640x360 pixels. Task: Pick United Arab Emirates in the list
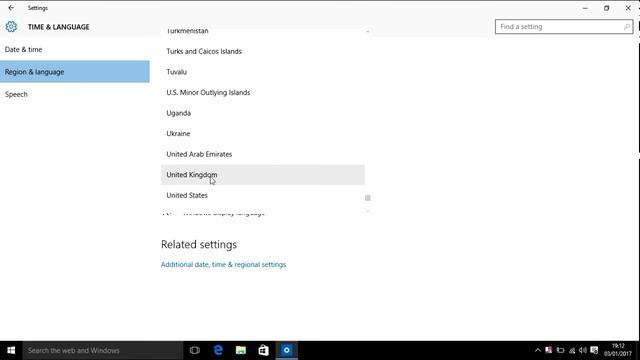pyautogui.click(x=263, y=154)
